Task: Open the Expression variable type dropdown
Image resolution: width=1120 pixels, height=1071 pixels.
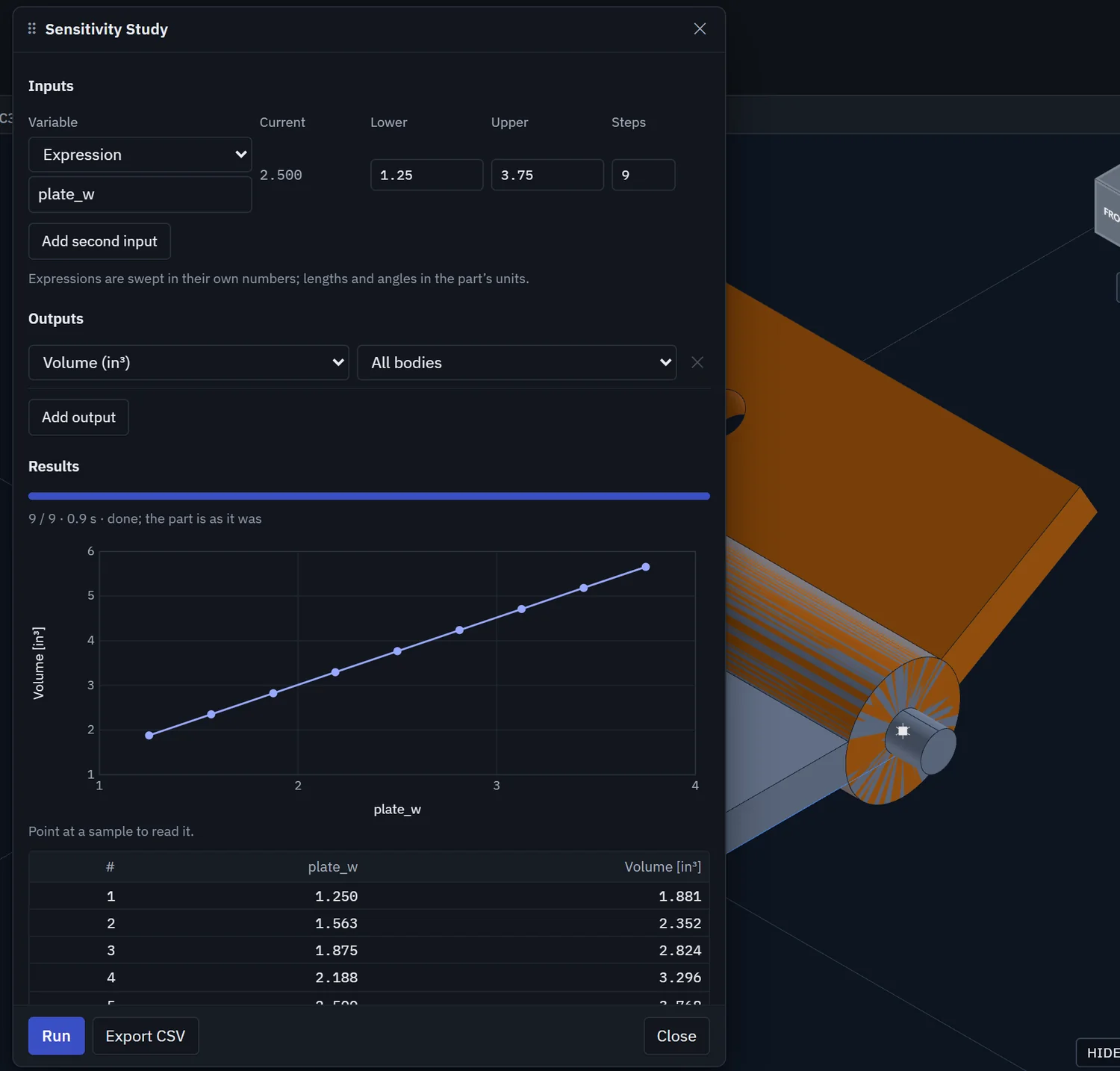Action: coord(140,155)
